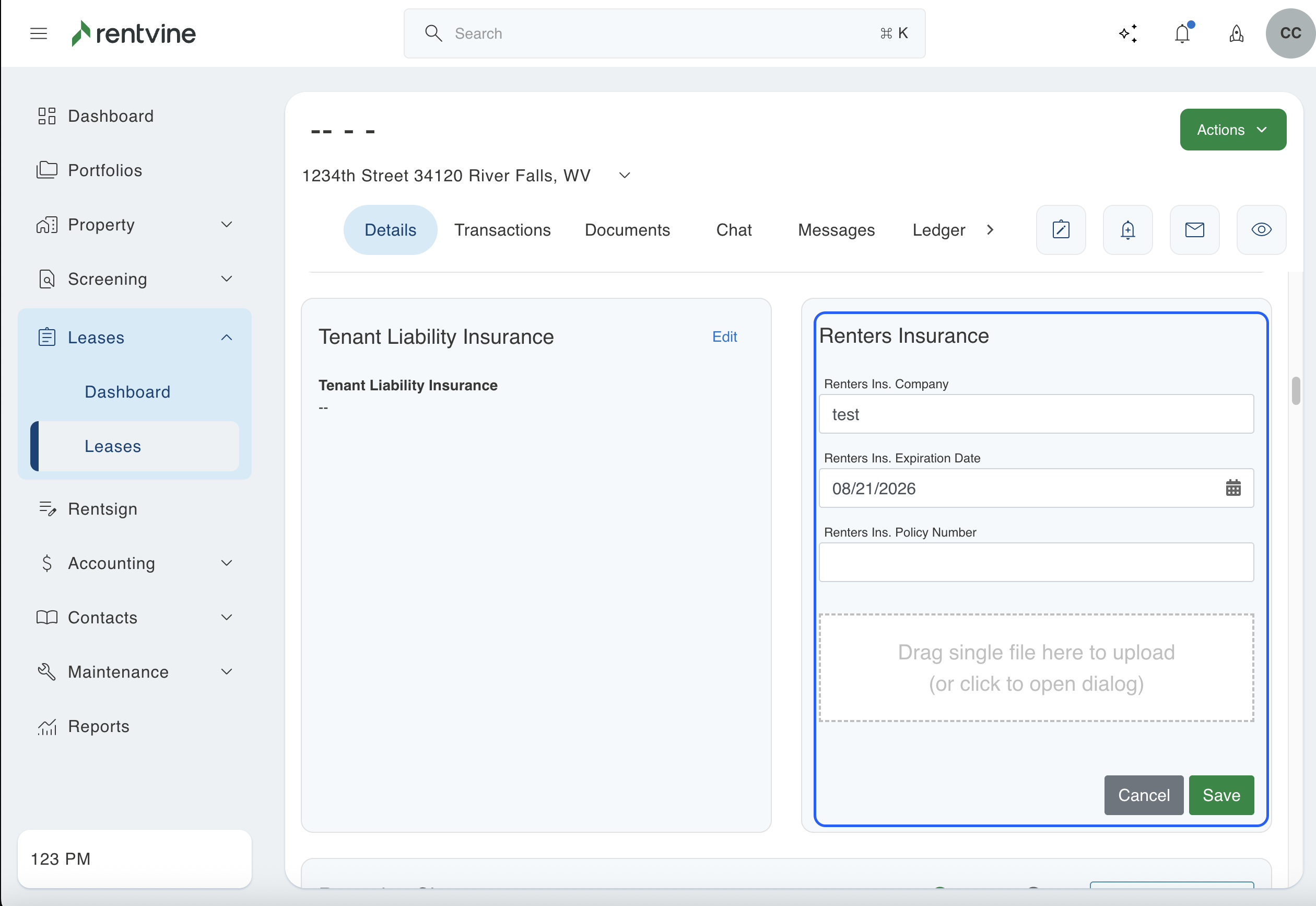
Task: Click the Renters Ins. Policy Number field
Action: [1036, 562]
